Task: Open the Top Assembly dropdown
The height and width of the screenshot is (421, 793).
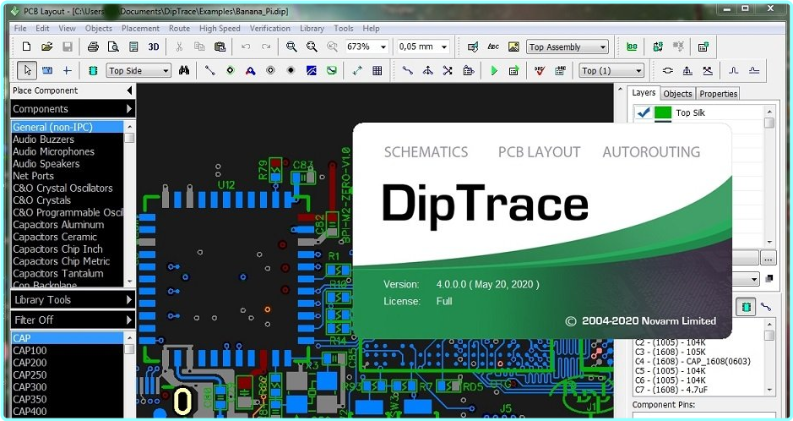Action: (567, 47)
